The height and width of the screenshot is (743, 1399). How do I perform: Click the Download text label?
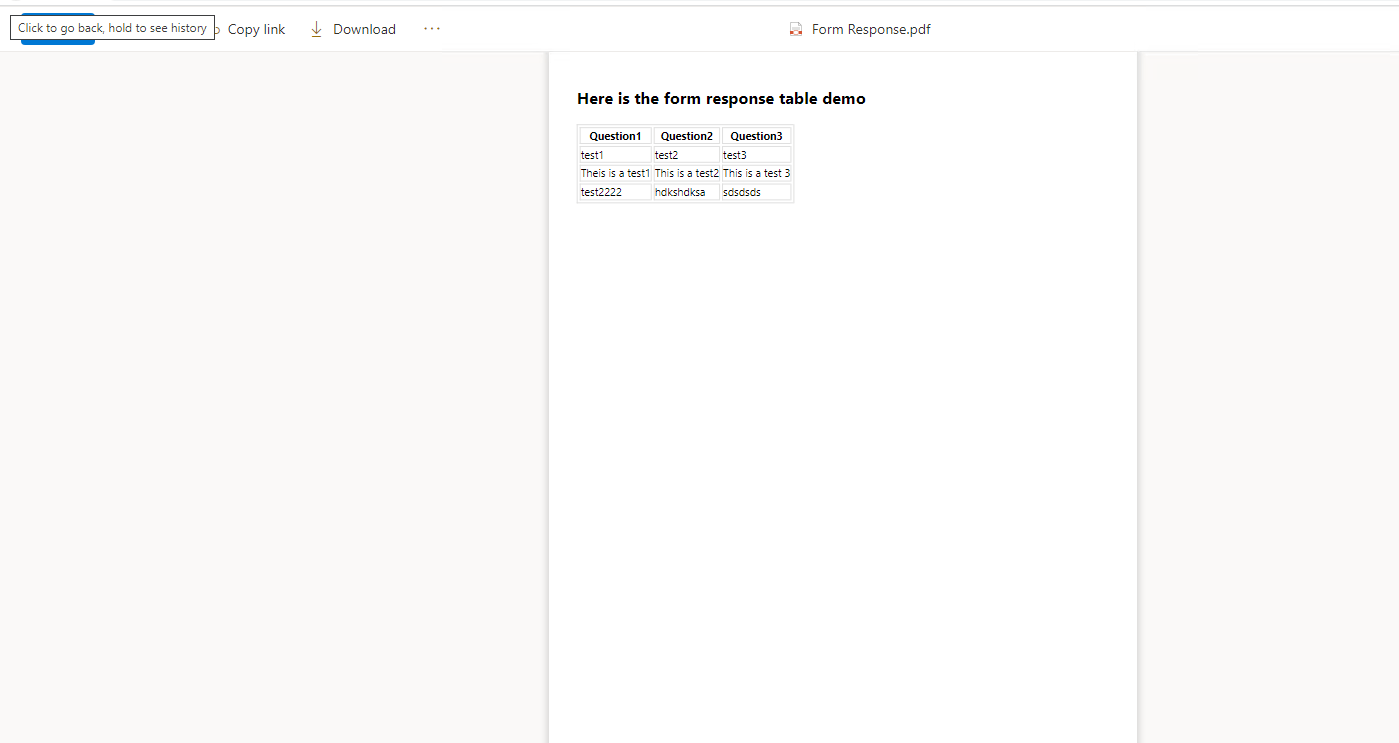tap(364, 28)
